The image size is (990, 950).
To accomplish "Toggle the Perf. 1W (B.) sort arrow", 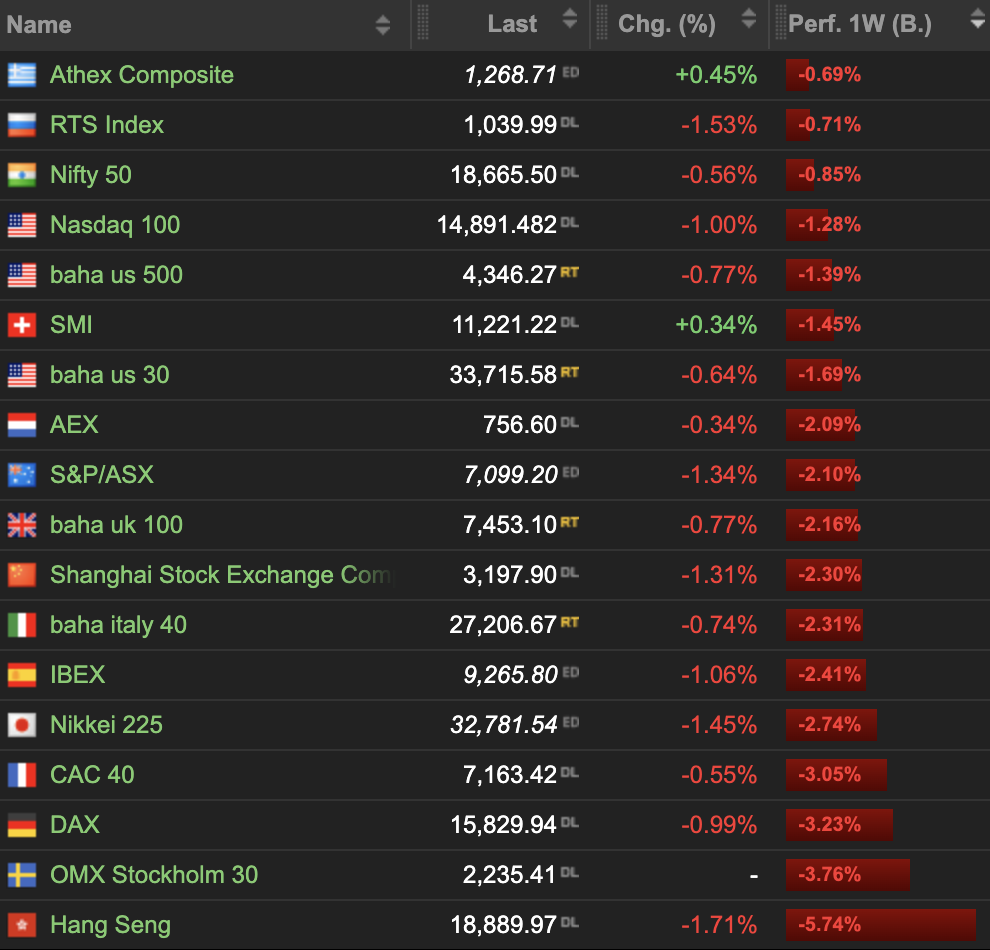I will pos(978,18).
